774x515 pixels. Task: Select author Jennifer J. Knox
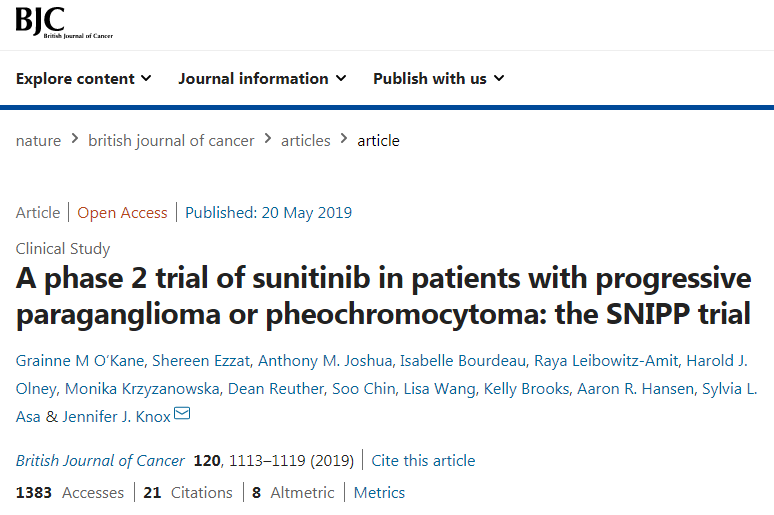point(116,417)
